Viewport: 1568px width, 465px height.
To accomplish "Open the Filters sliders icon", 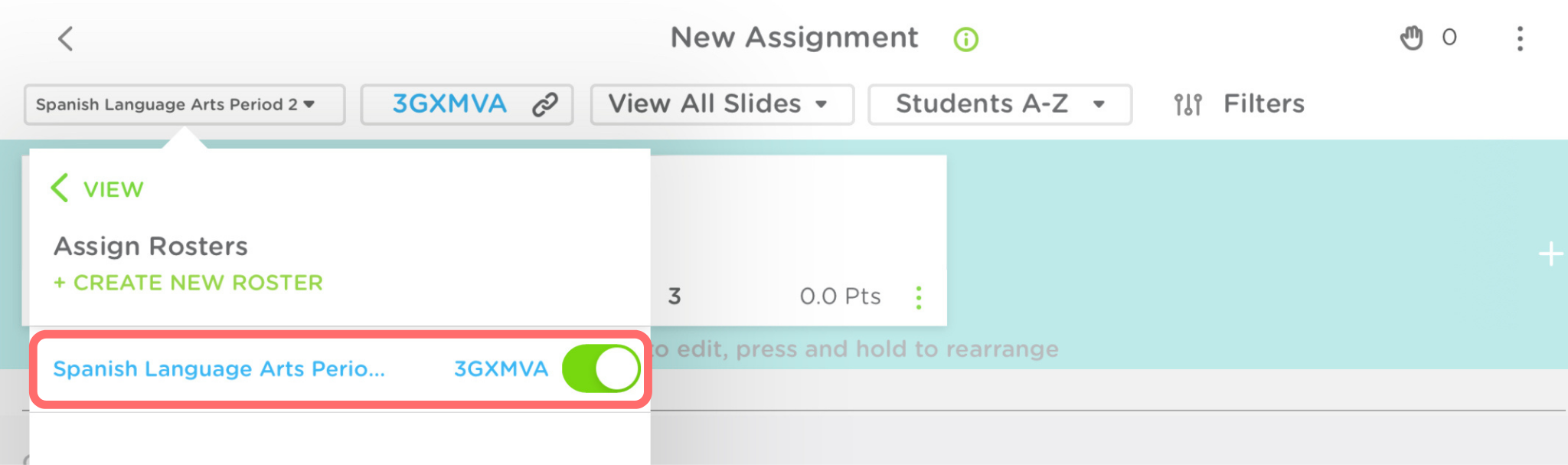I will pyautogui.click(x=1187, y=104).
